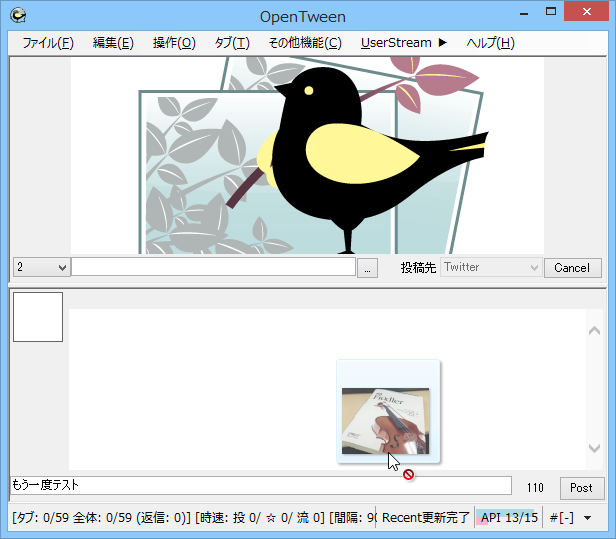
Task: Click the API 13/15 rate limit indicator
Action: coord(509,518)
